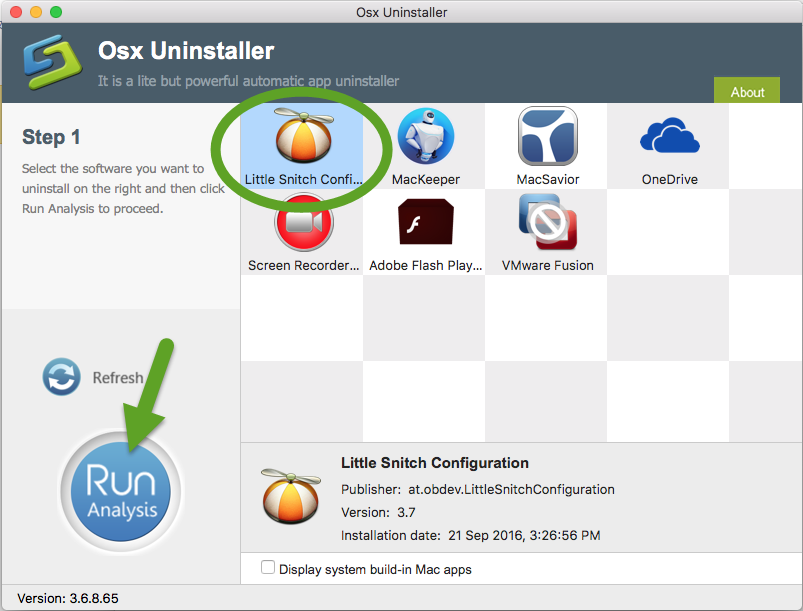Toggle the system apps visibility checkbox
The height and width of the screenshot is (611, 803).
268,566
